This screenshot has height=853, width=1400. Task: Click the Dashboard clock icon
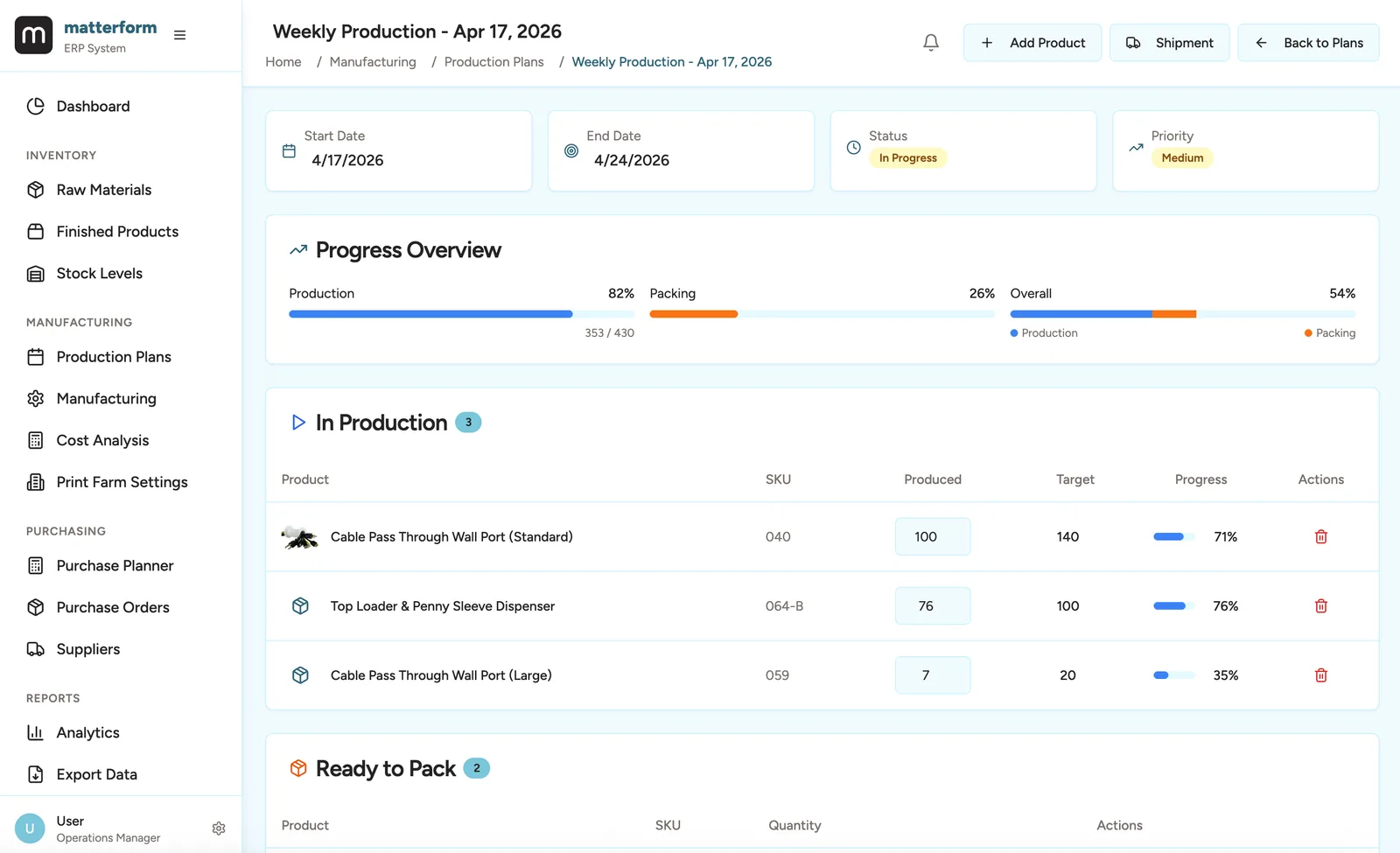pyautogui.click(x=36, y=106)
